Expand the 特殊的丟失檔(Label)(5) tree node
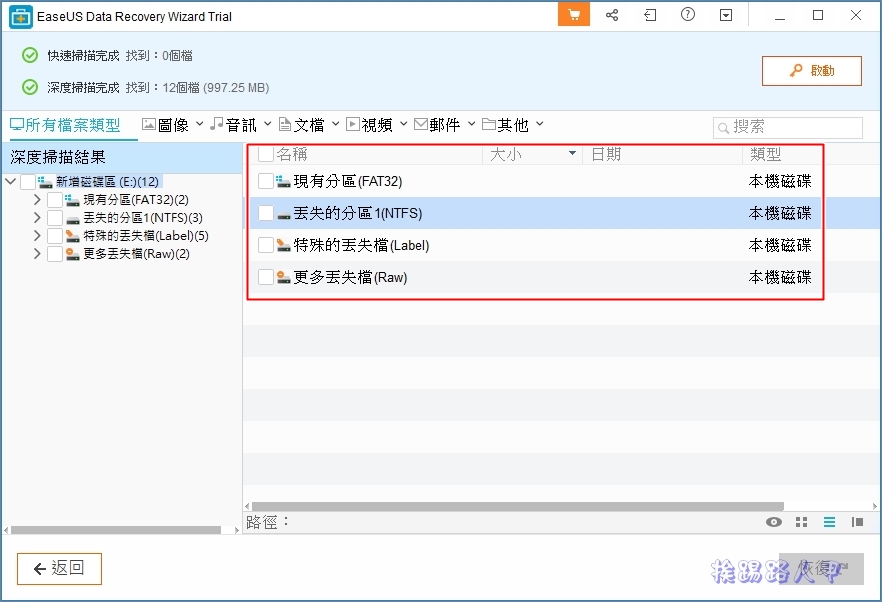 [37, 236]
